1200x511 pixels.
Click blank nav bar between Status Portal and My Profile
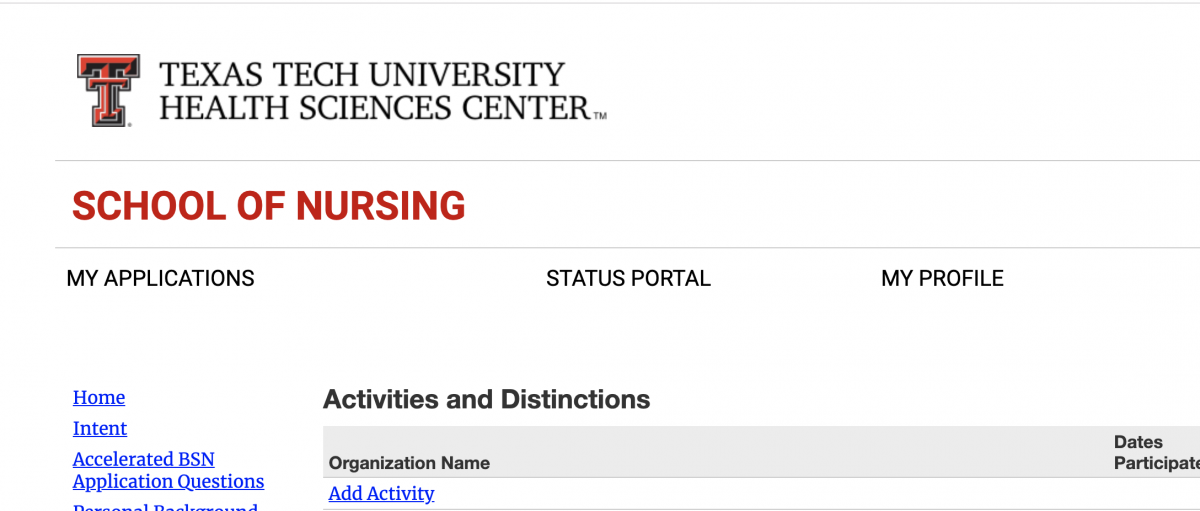[x=795, y=279]
